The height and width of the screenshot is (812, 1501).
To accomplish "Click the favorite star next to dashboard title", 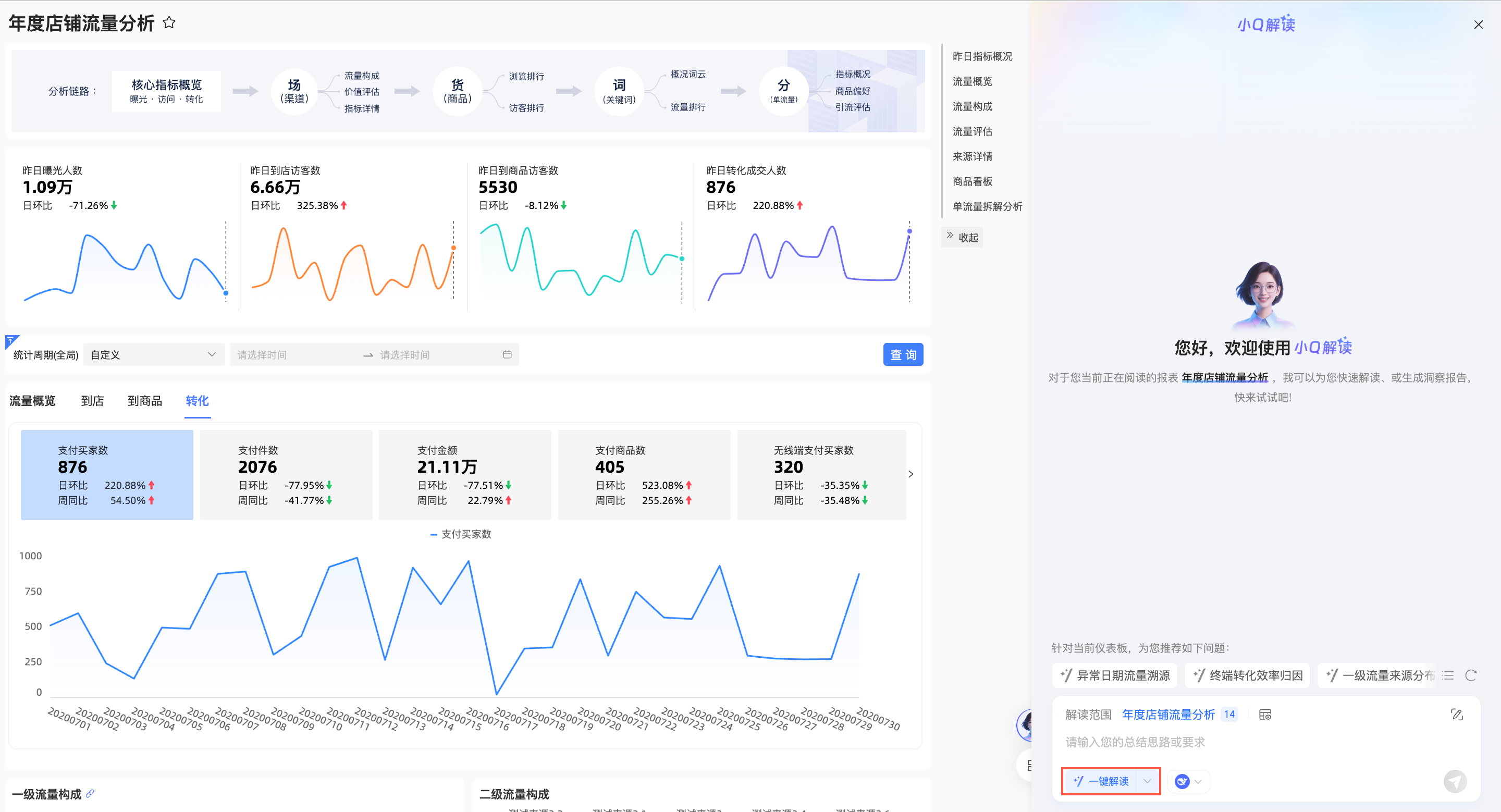I will point(169,23).
